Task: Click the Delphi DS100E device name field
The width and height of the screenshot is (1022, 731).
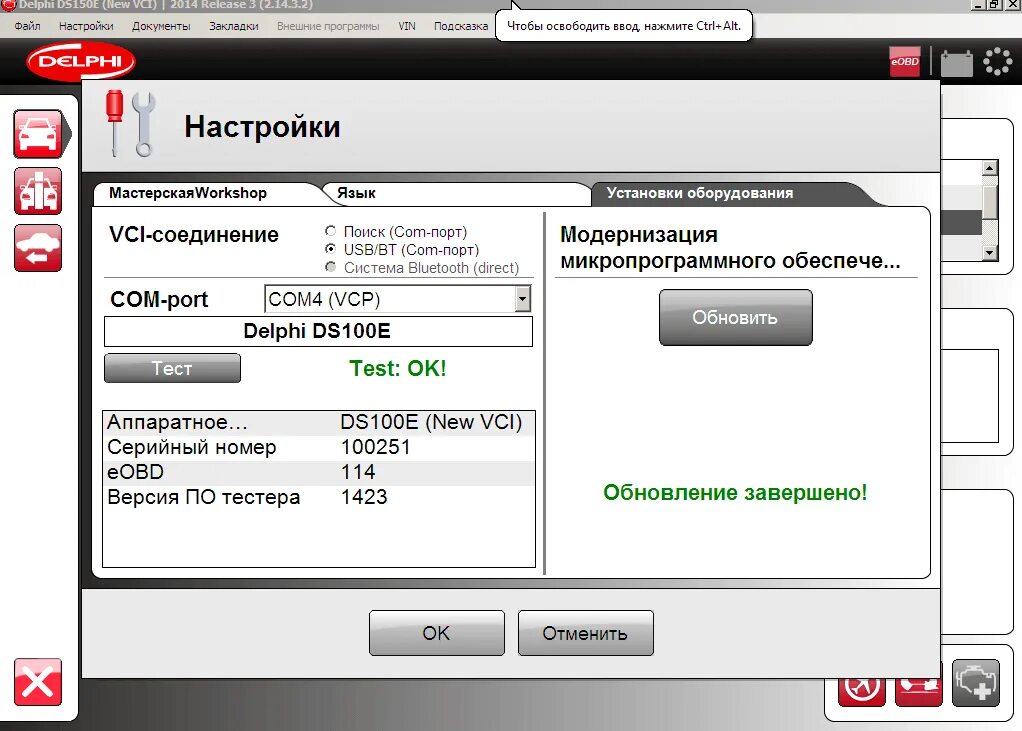Action: [x=318, y=331]
